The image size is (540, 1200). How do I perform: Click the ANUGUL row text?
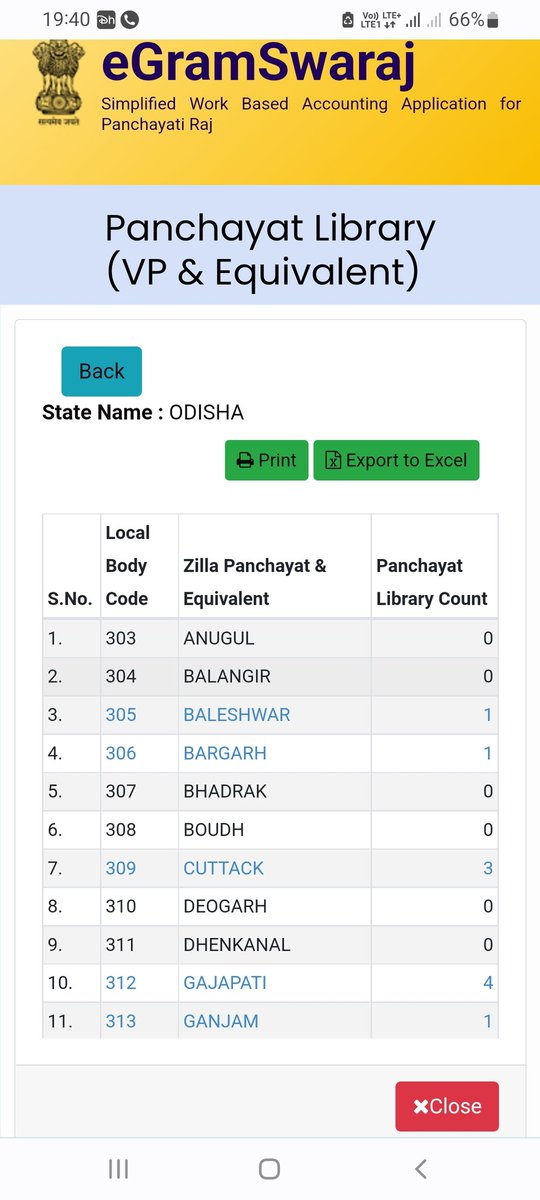point(219,638)
